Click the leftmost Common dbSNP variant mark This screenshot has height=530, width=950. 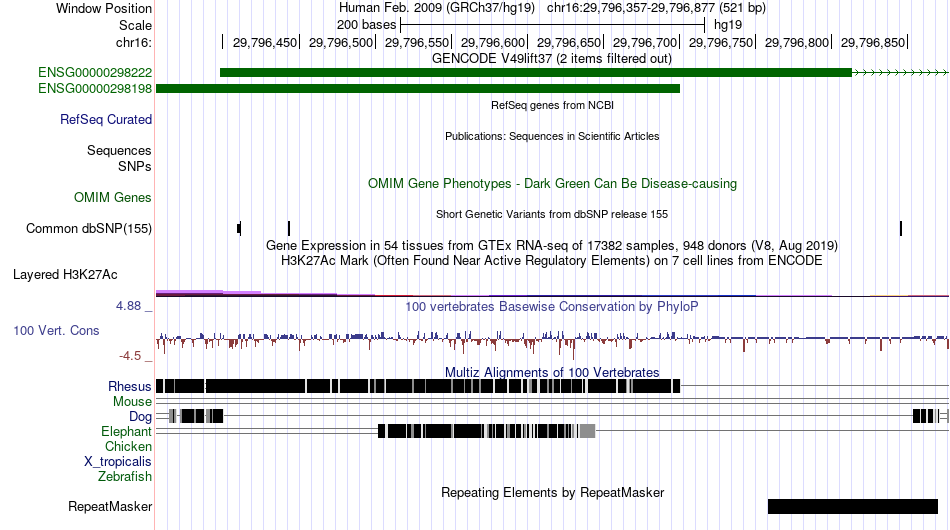[239, 228]
